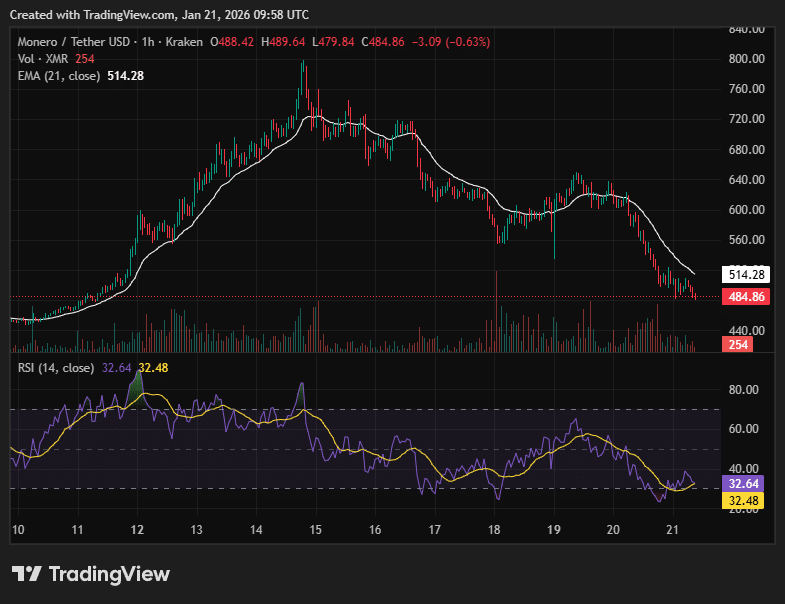Click the TradingView wordmark at bottom left
This screenshot has width=785, height=604.
[109, 574]
